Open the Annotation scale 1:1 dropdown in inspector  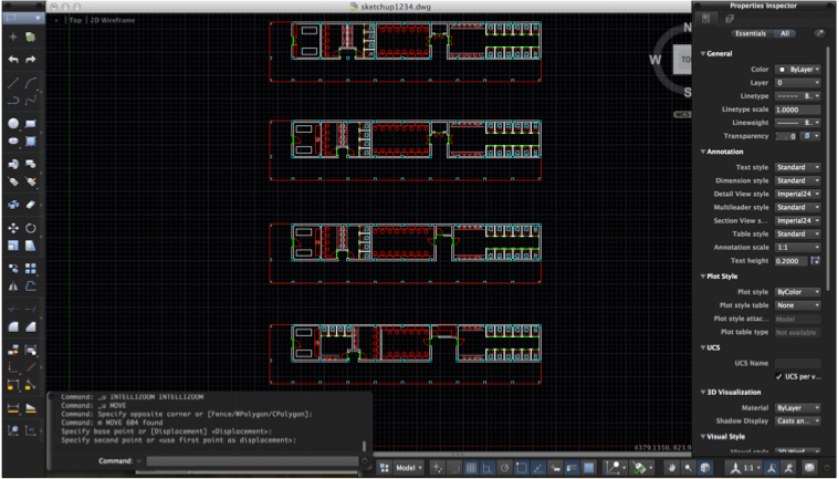coord(798,247)
